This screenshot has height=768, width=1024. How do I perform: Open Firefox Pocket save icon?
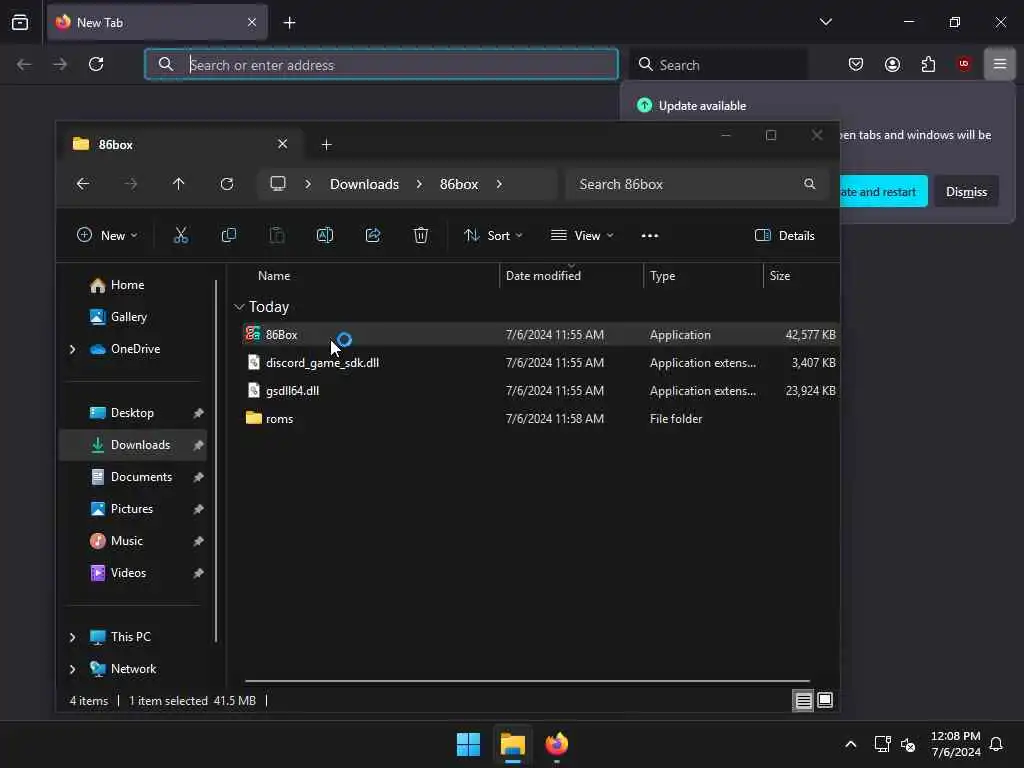click(856, 64)
